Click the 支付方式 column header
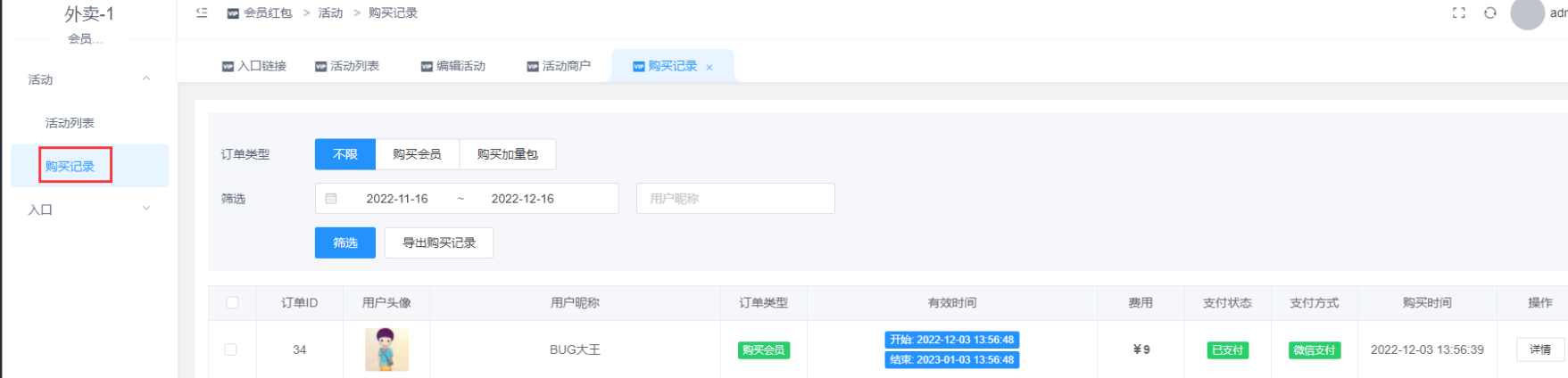Screen dimensions: 1568x378 tap(1315, 303)
